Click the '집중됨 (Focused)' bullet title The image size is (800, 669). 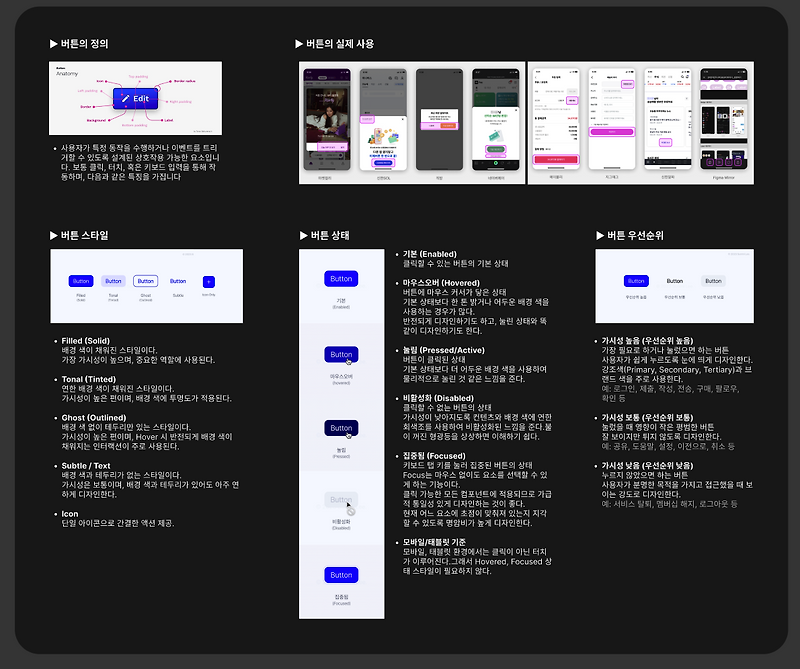(434, 456)
